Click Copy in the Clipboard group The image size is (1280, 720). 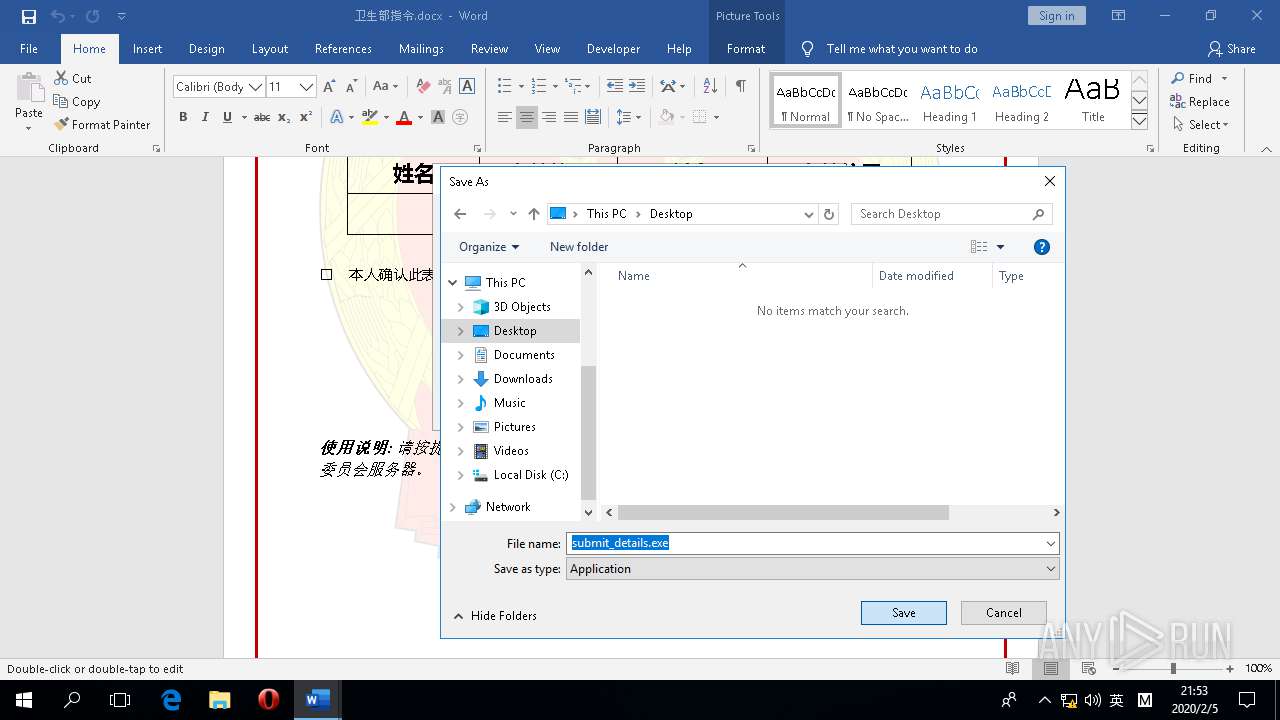pyautogui.click(x=76, y=101)
